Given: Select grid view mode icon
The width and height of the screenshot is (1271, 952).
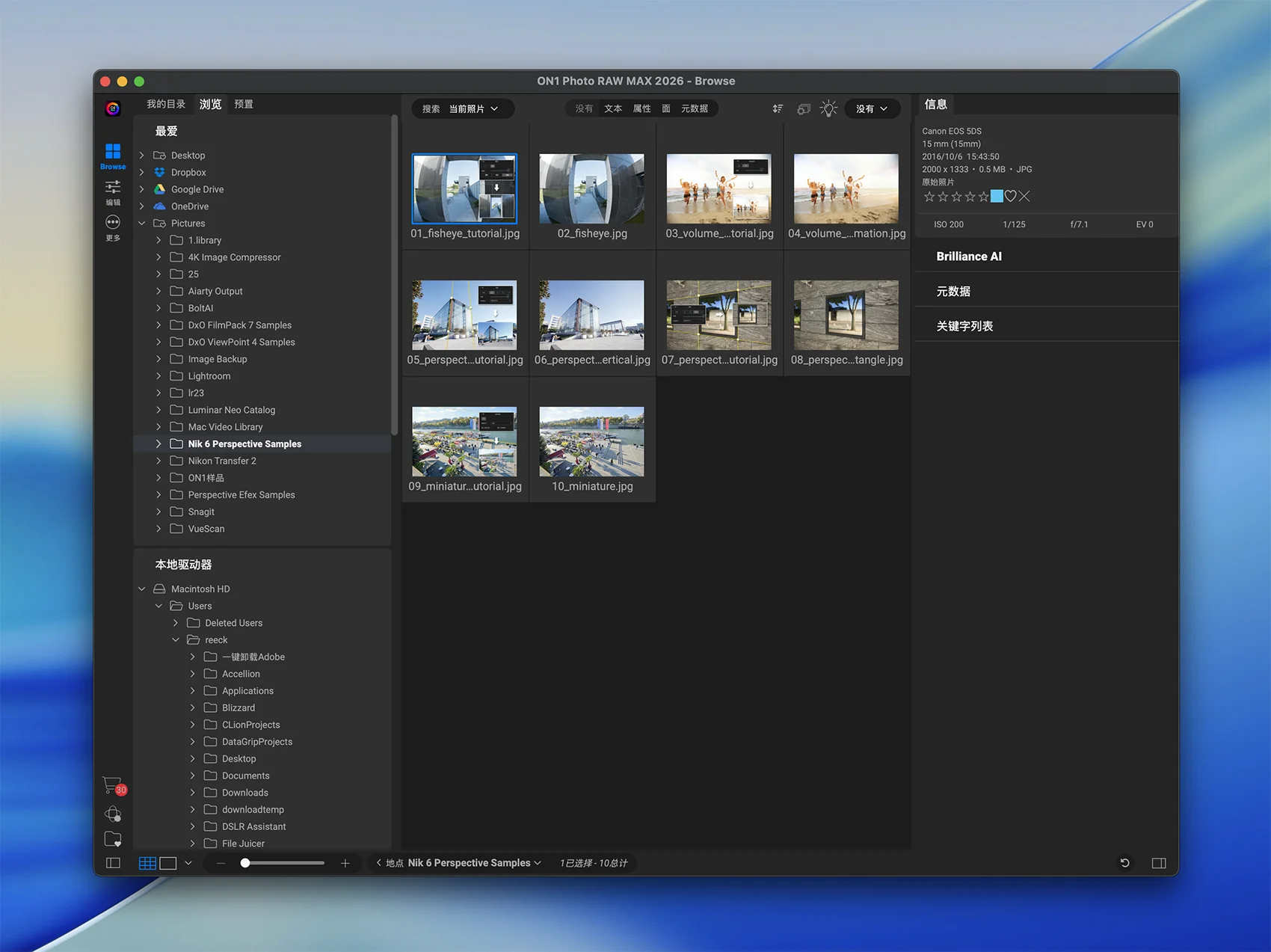Looking at the screenshot, I should (x=147, y=863).
